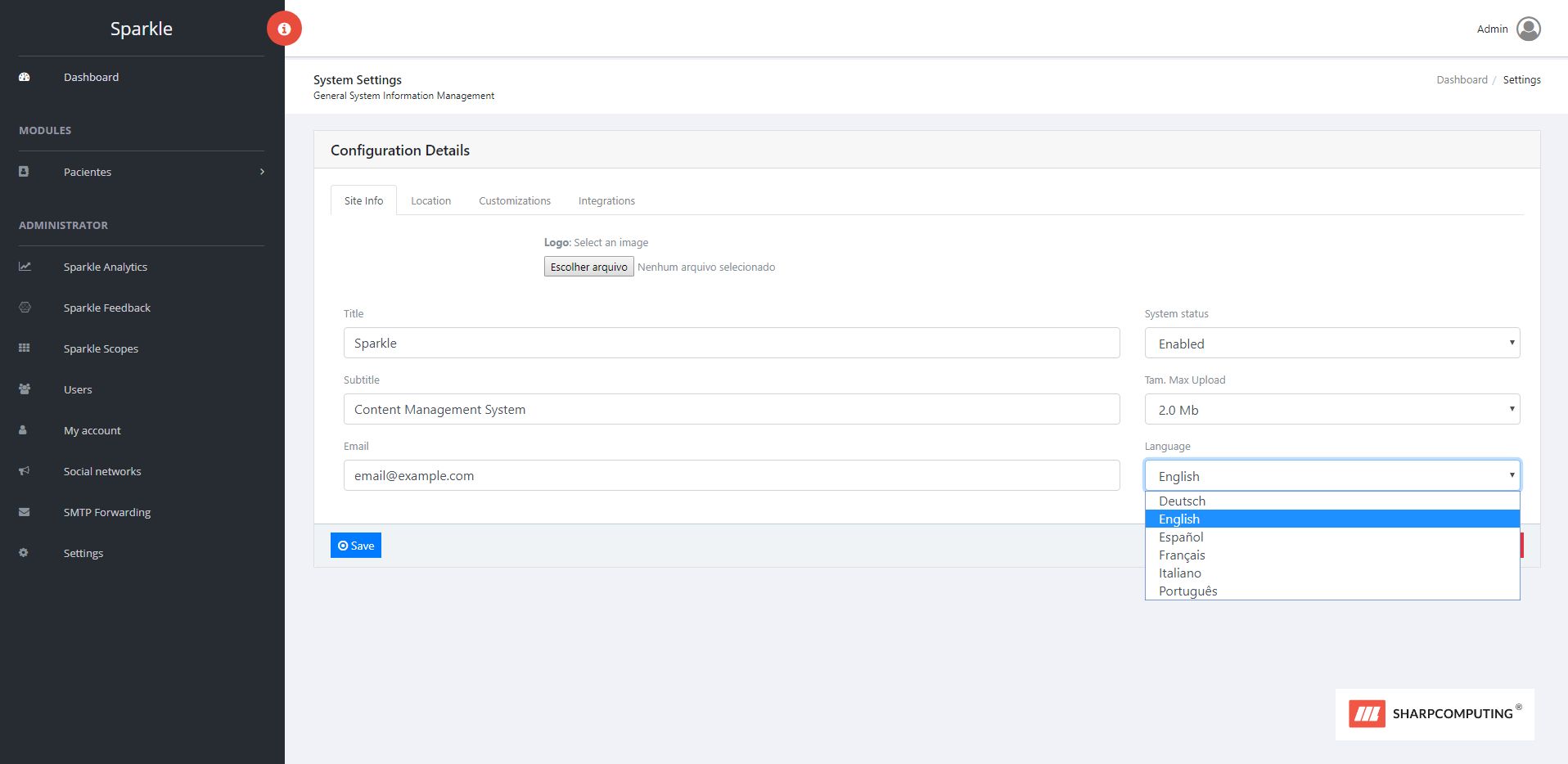The width and height of the screenshot is (1568, 764).
Task: Open the Customizations tab
Action: pyautogui.click(x=515, y=200)
